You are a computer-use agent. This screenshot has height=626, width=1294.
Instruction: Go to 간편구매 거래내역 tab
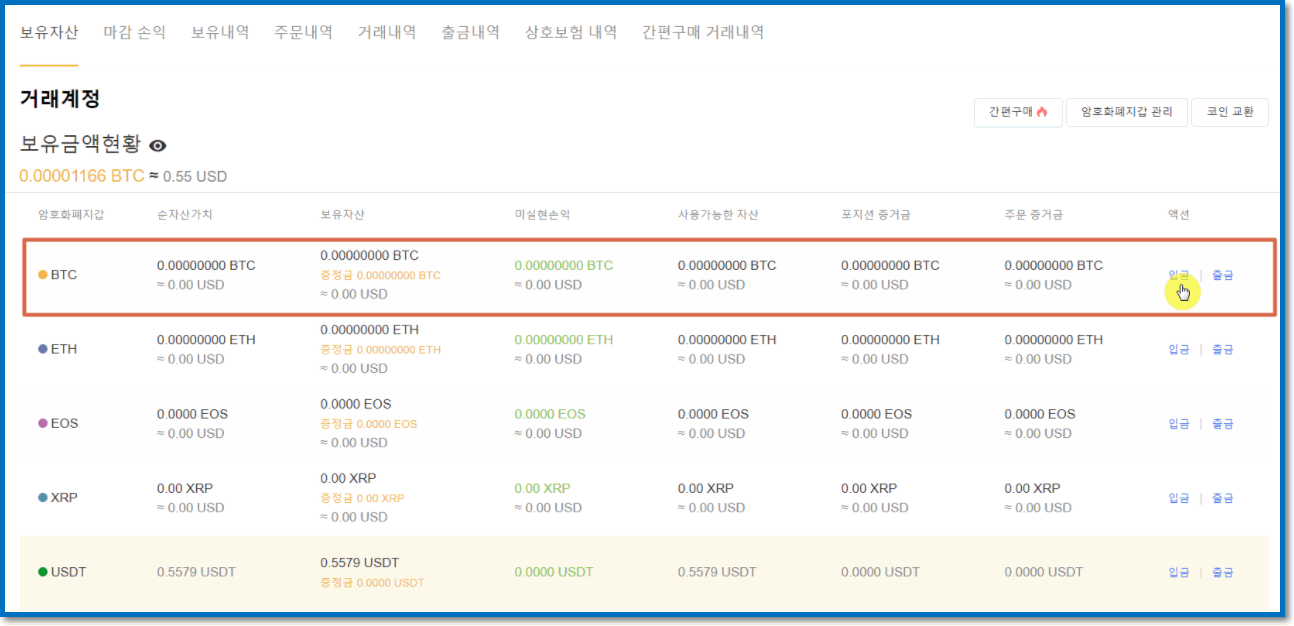pyautogui.click(x=703, y=32)
